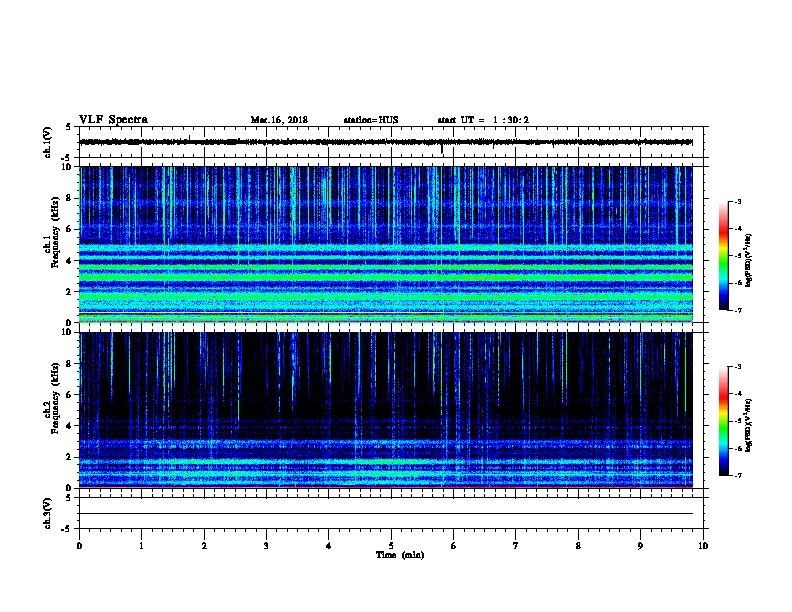Screen dimensions: 792x612
Task: Click time axis tick label "9"
Action: (x=640, y=546)
